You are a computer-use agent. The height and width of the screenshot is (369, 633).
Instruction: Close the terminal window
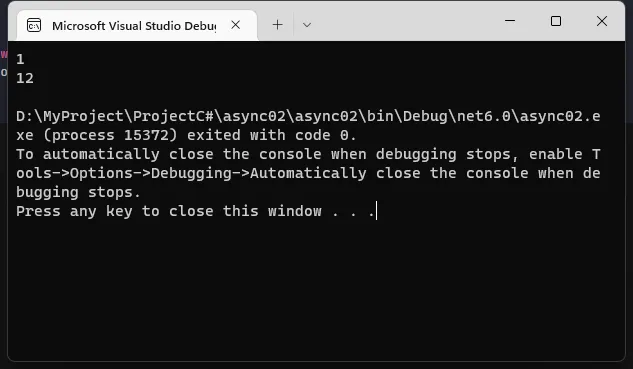tap(602, 21)
